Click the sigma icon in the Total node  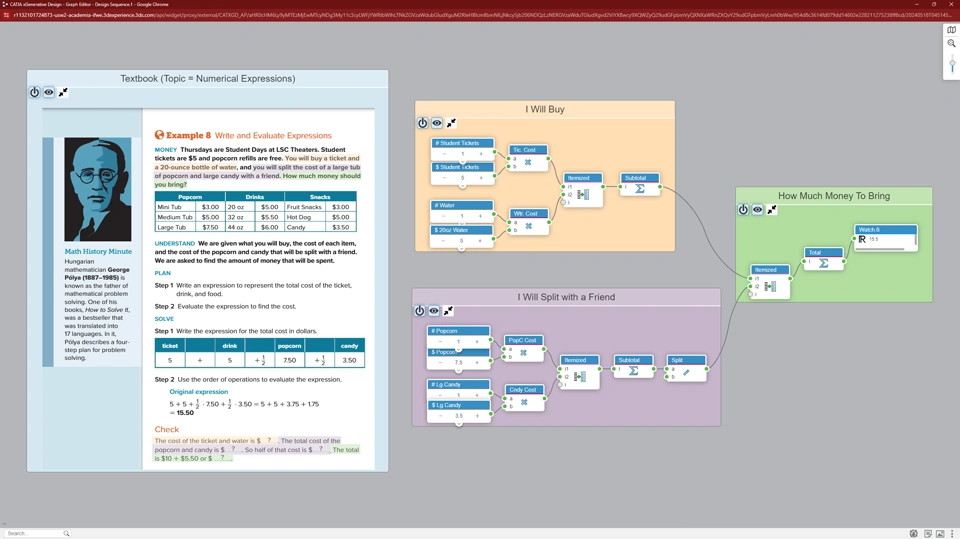(x=823, y=263)
